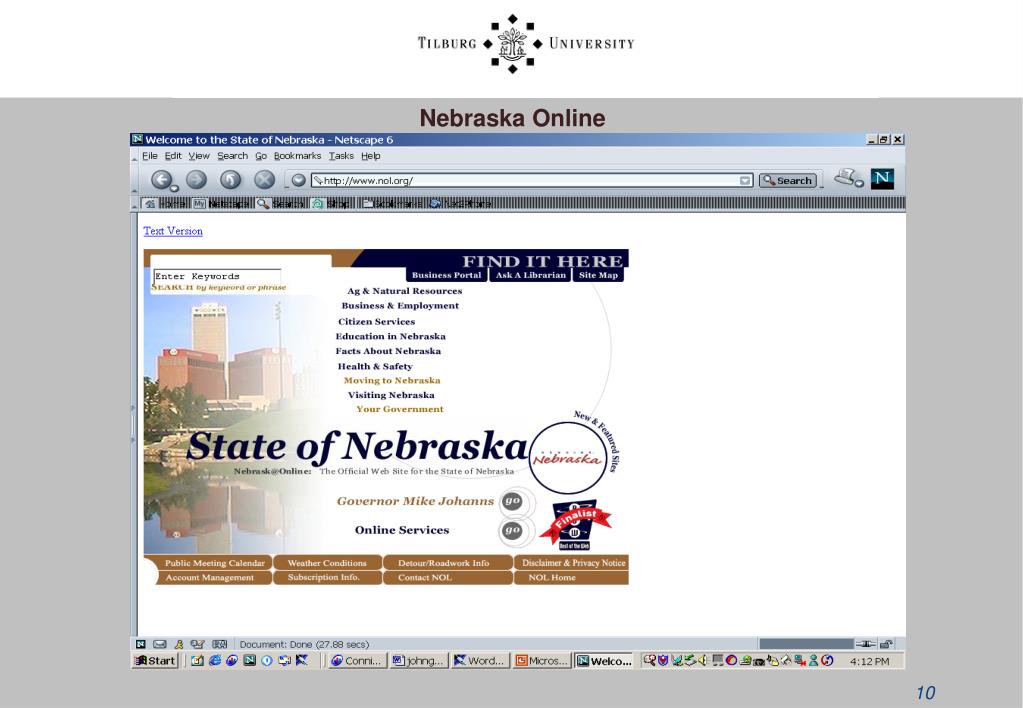
Task: Click the round Nebraska featured sites logo
Action: pyautogui.click(x=568, y=457)
